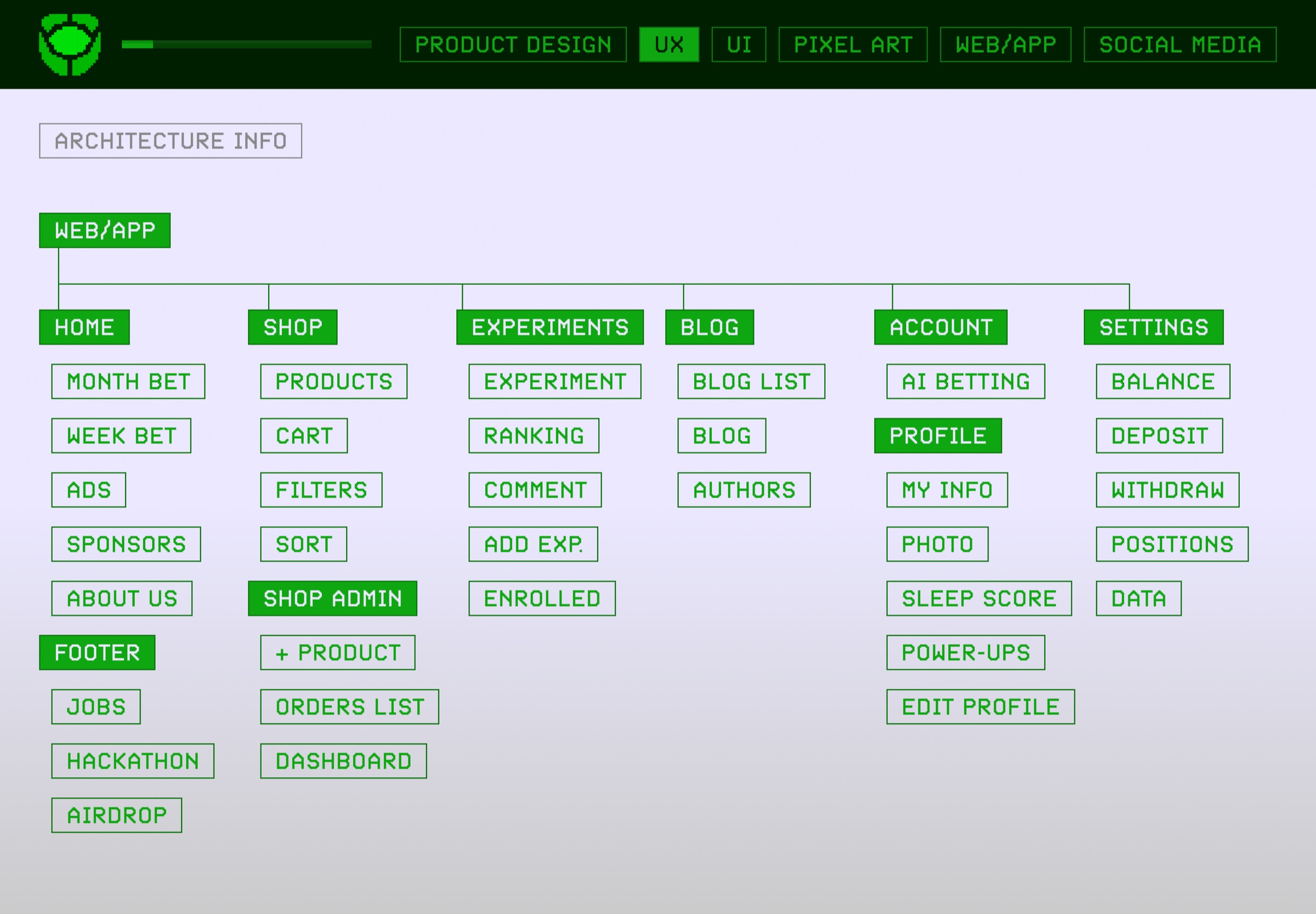
Task: Click the green progress bar in the header
Action: point(247,44)
